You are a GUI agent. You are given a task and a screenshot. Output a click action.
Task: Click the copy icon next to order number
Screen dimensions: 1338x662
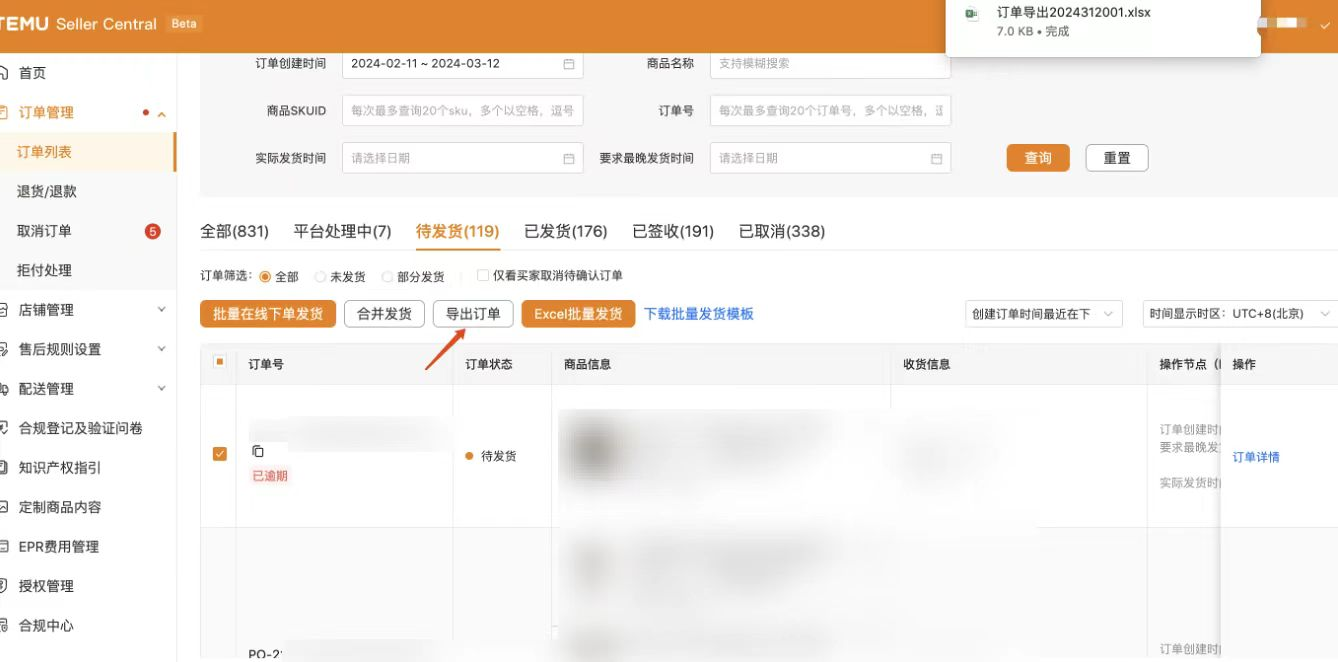(258, 451)
